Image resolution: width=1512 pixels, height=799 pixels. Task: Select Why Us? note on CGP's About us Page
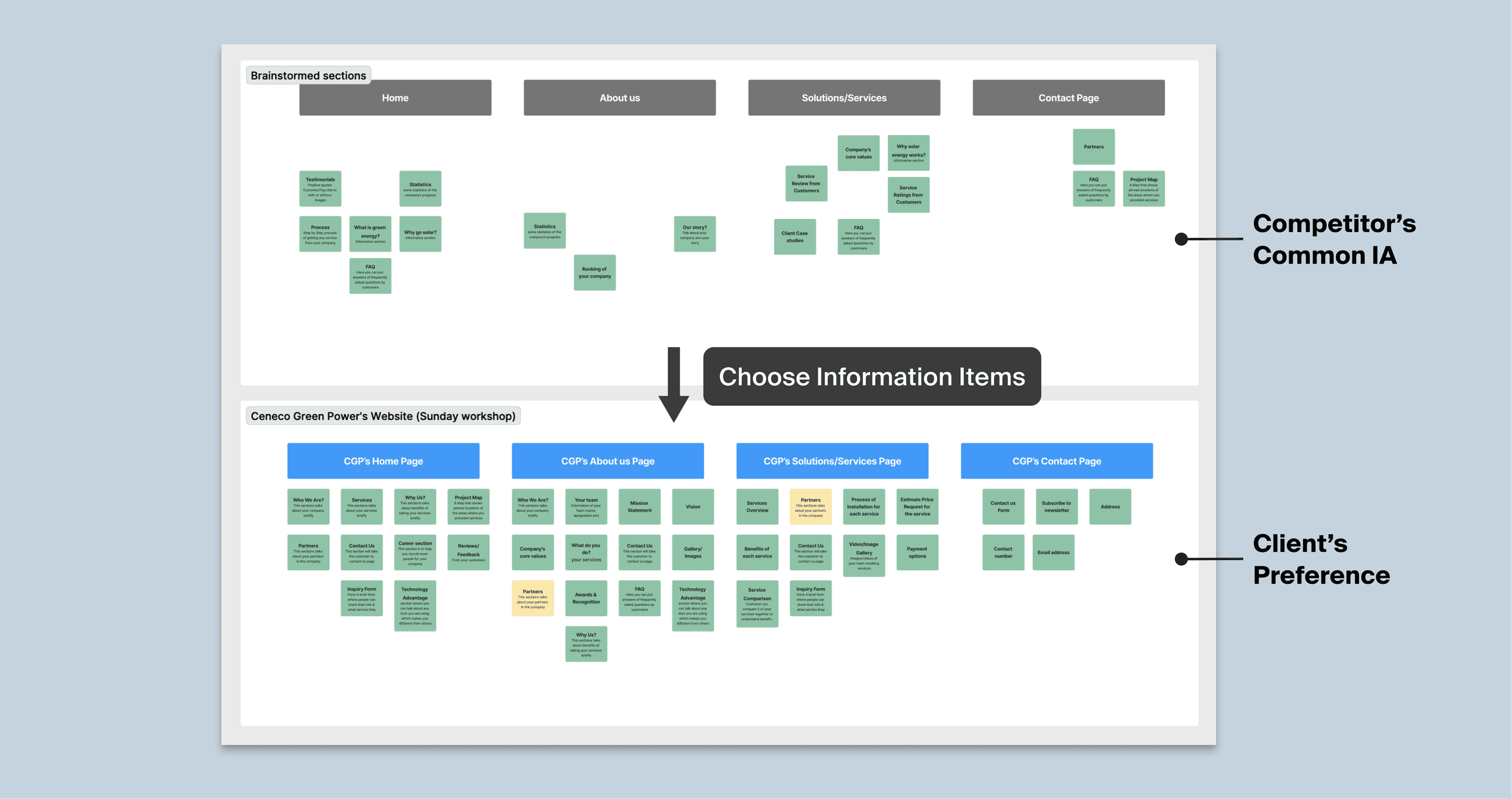(586, 644)
